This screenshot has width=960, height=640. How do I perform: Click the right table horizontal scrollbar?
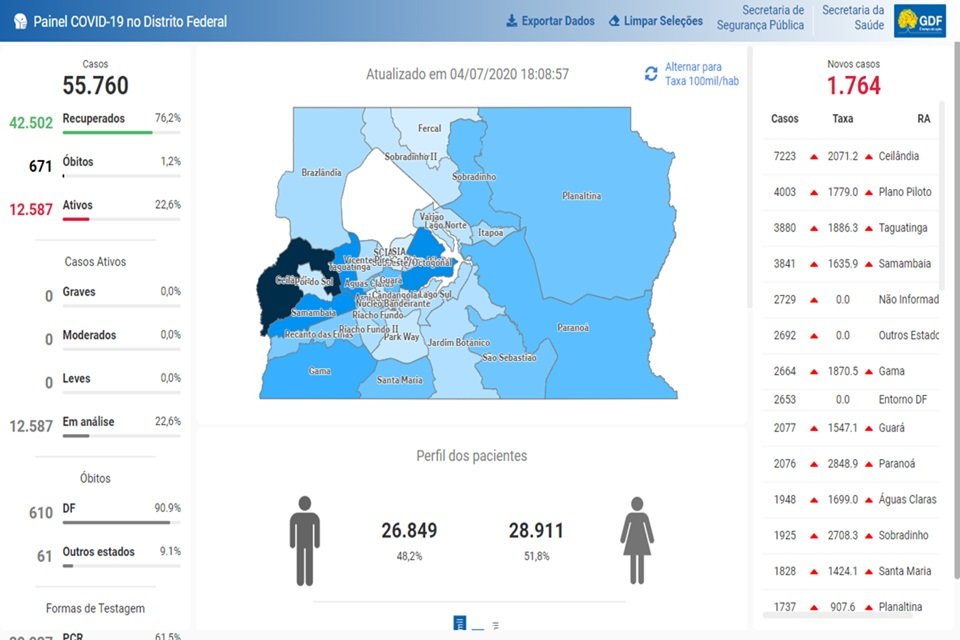tap(838, 615)
